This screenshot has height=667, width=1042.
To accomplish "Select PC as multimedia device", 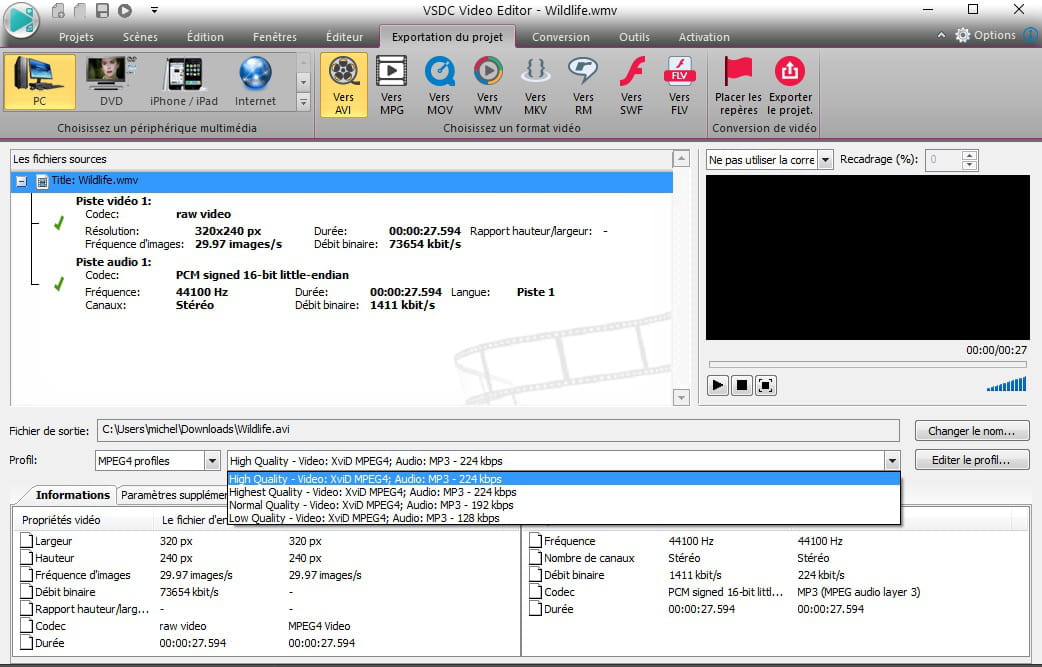I will 40,82.
